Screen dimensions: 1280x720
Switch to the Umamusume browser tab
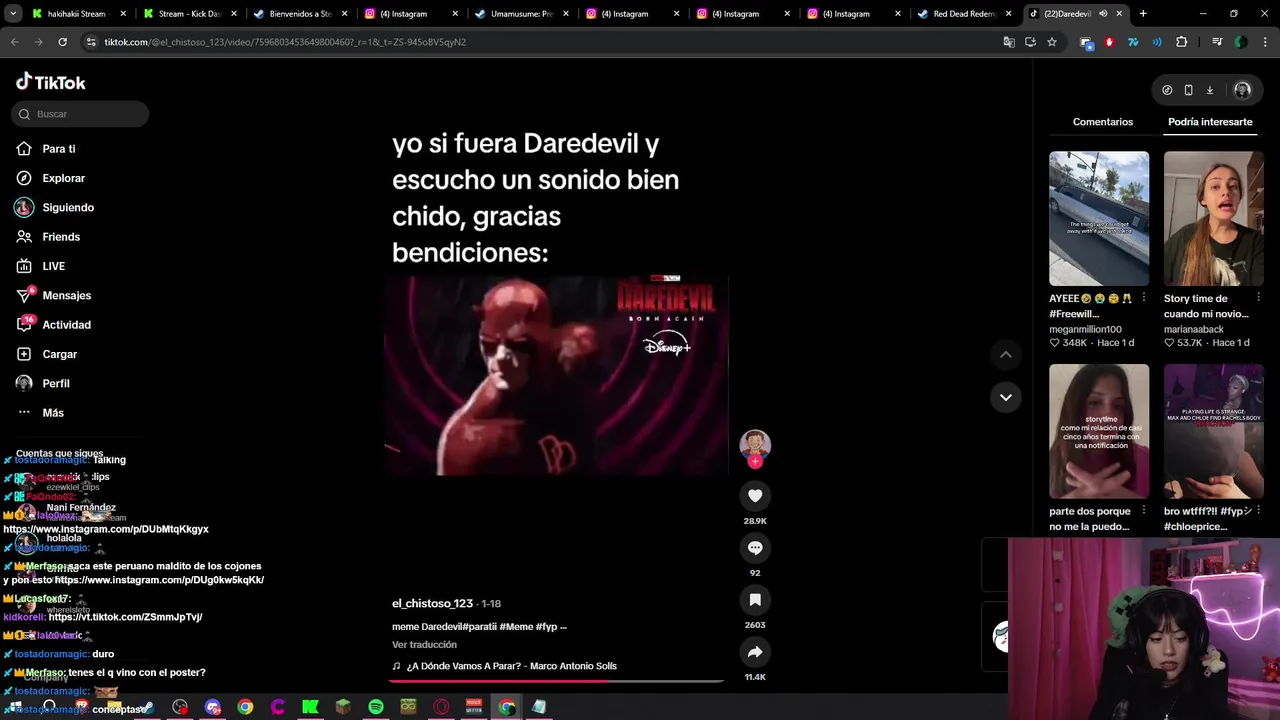(x=520, y=14)
